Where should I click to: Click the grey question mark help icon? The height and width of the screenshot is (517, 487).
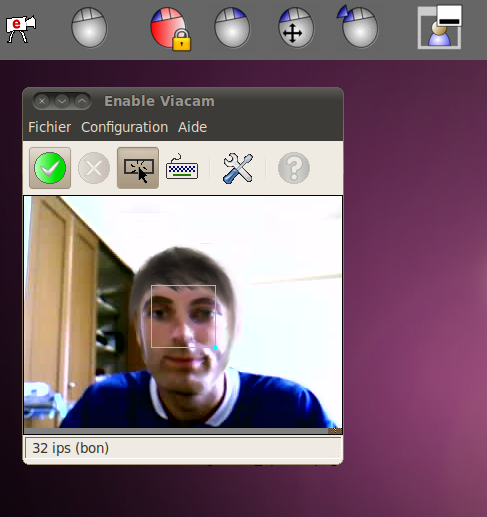294,168
